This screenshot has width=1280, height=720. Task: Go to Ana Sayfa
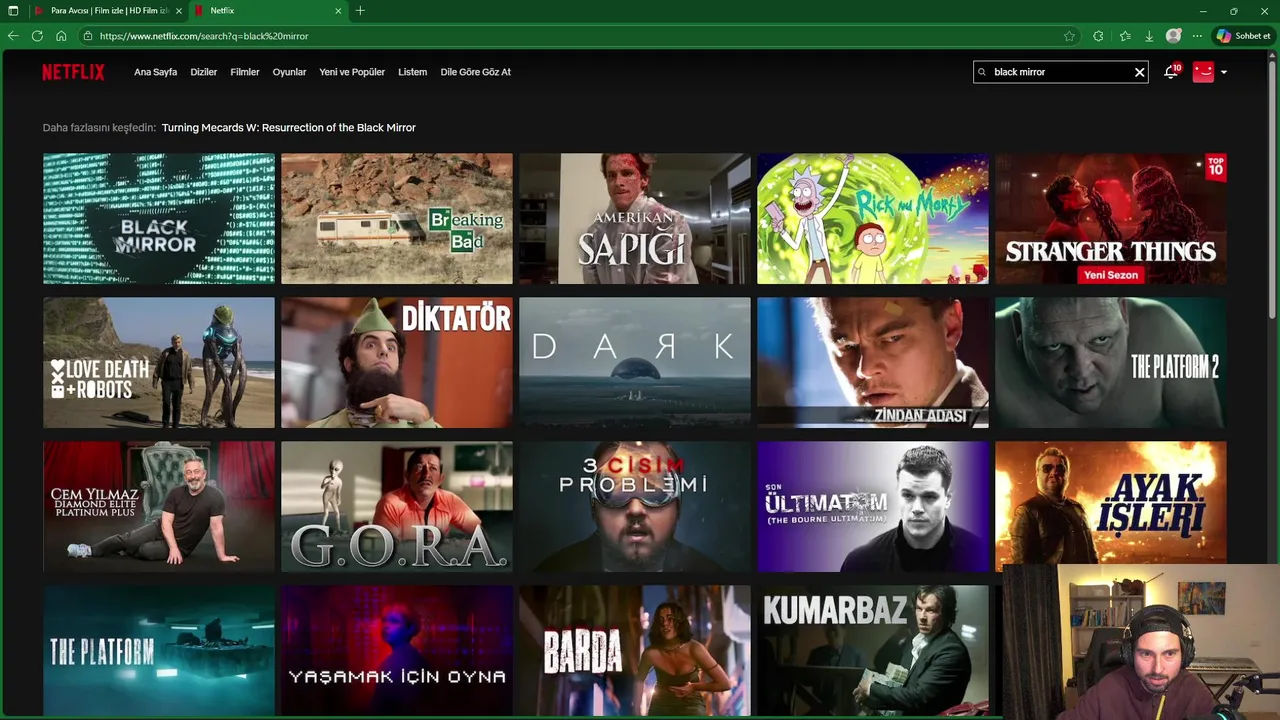156,72
